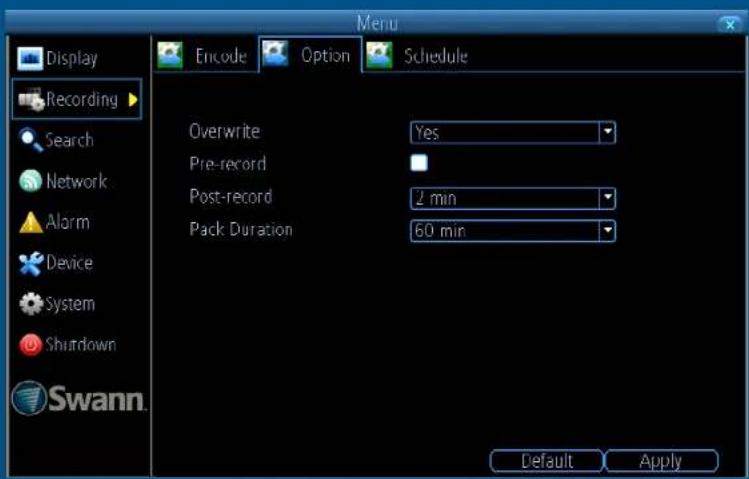Click the yellow Alarm warning triangle icon
The image size is (749, 479).
coord(31,223)
